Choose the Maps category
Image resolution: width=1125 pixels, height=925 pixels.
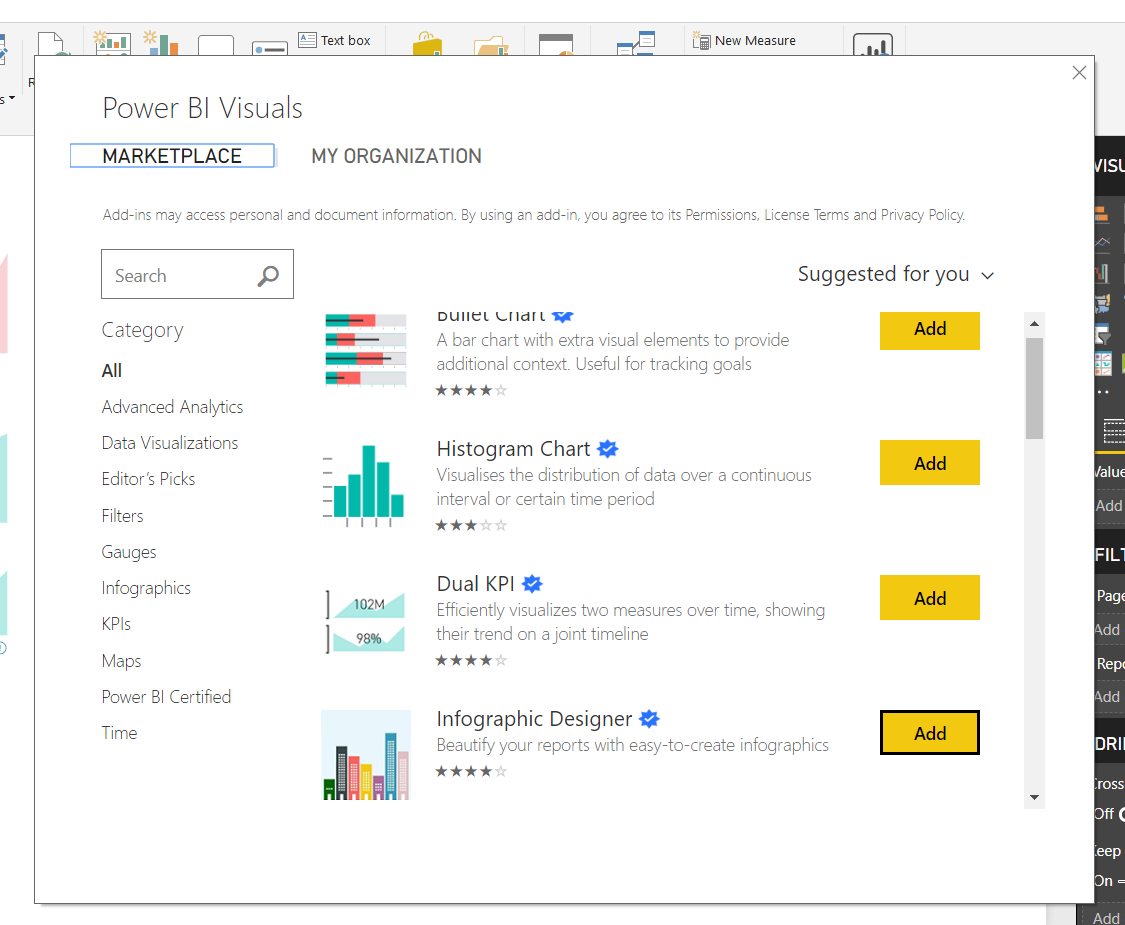pos(121,660)
